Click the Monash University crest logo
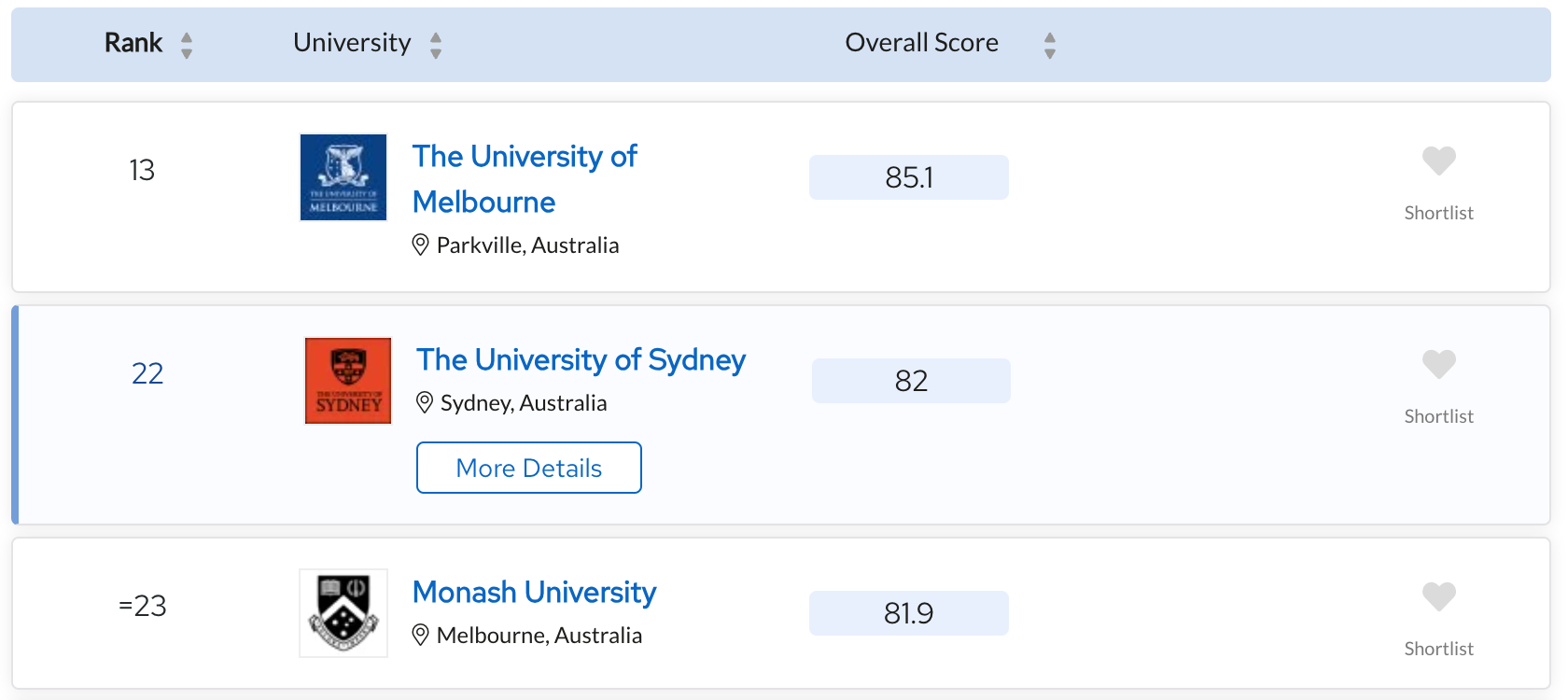Image resolution: width=1568 pixels, height=700 pixels. pyautogui.click(x=343, y=613)
